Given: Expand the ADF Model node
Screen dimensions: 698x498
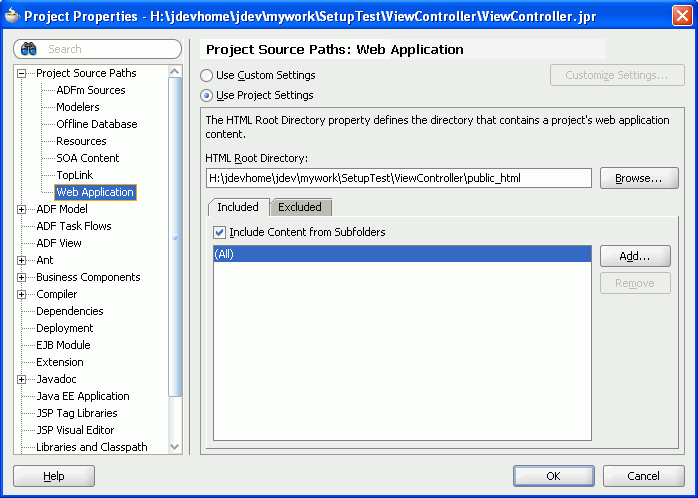Looking at the screenshot, I should (x=21, y=209).
